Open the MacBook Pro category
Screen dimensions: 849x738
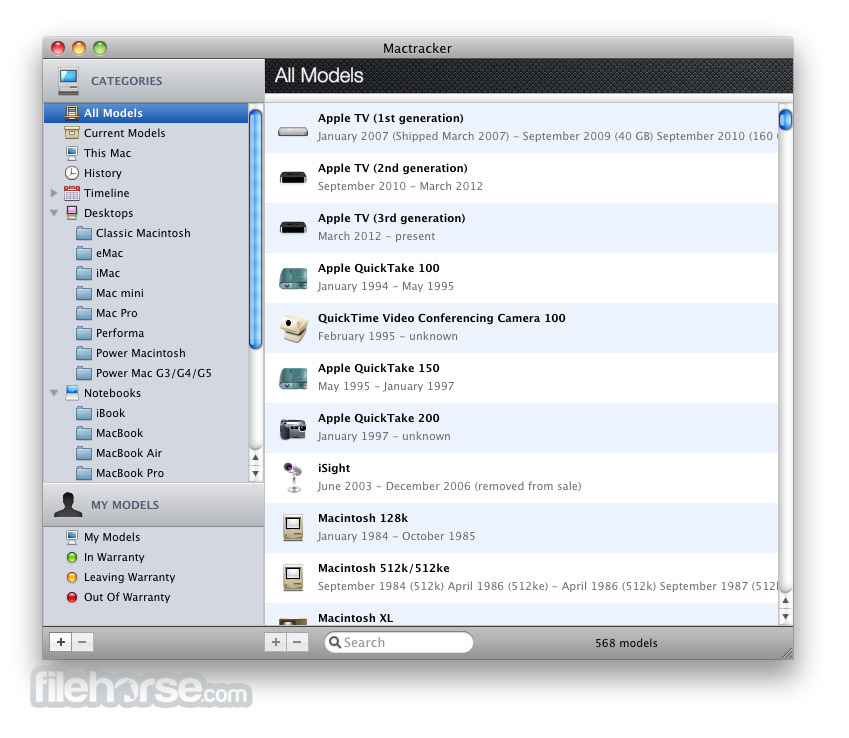(130, 473)
